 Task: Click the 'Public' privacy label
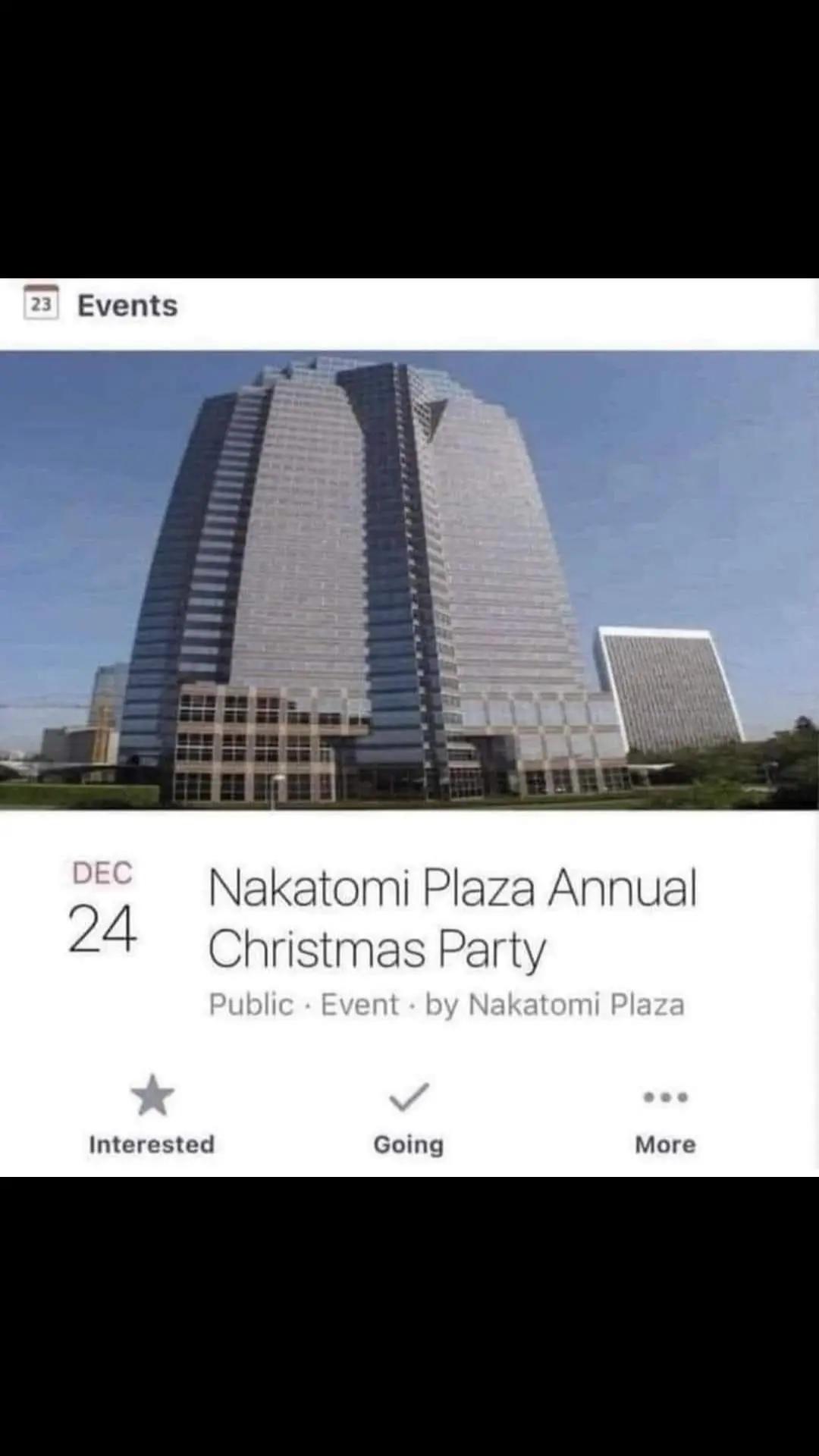pos(251,1005)
